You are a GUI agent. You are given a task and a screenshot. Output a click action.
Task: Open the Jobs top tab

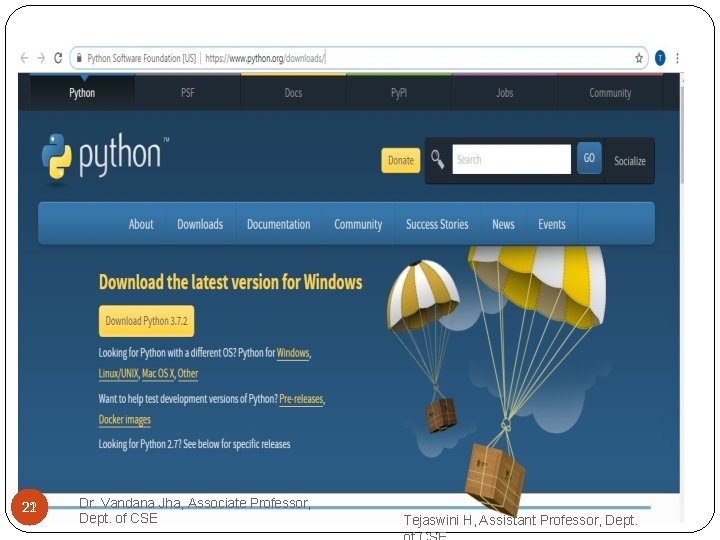[505, 93]
